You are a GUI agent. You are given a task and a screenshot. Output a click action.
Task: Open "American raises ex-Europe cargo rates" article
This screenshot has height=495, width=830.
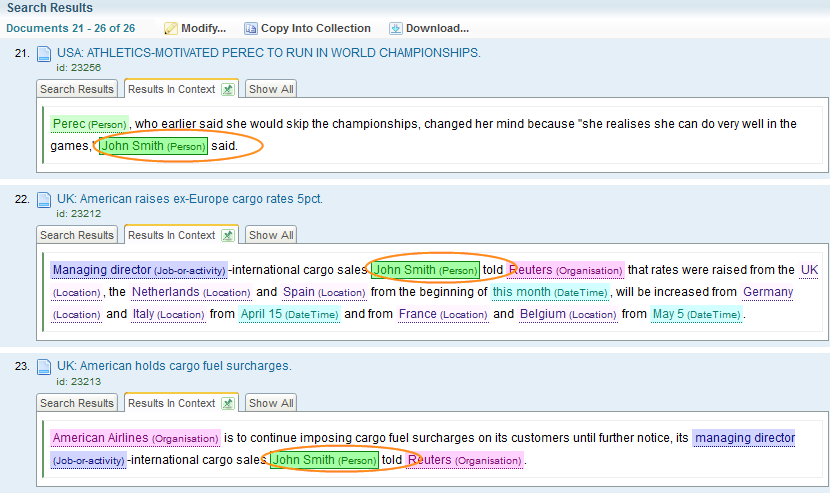(190, 199)
